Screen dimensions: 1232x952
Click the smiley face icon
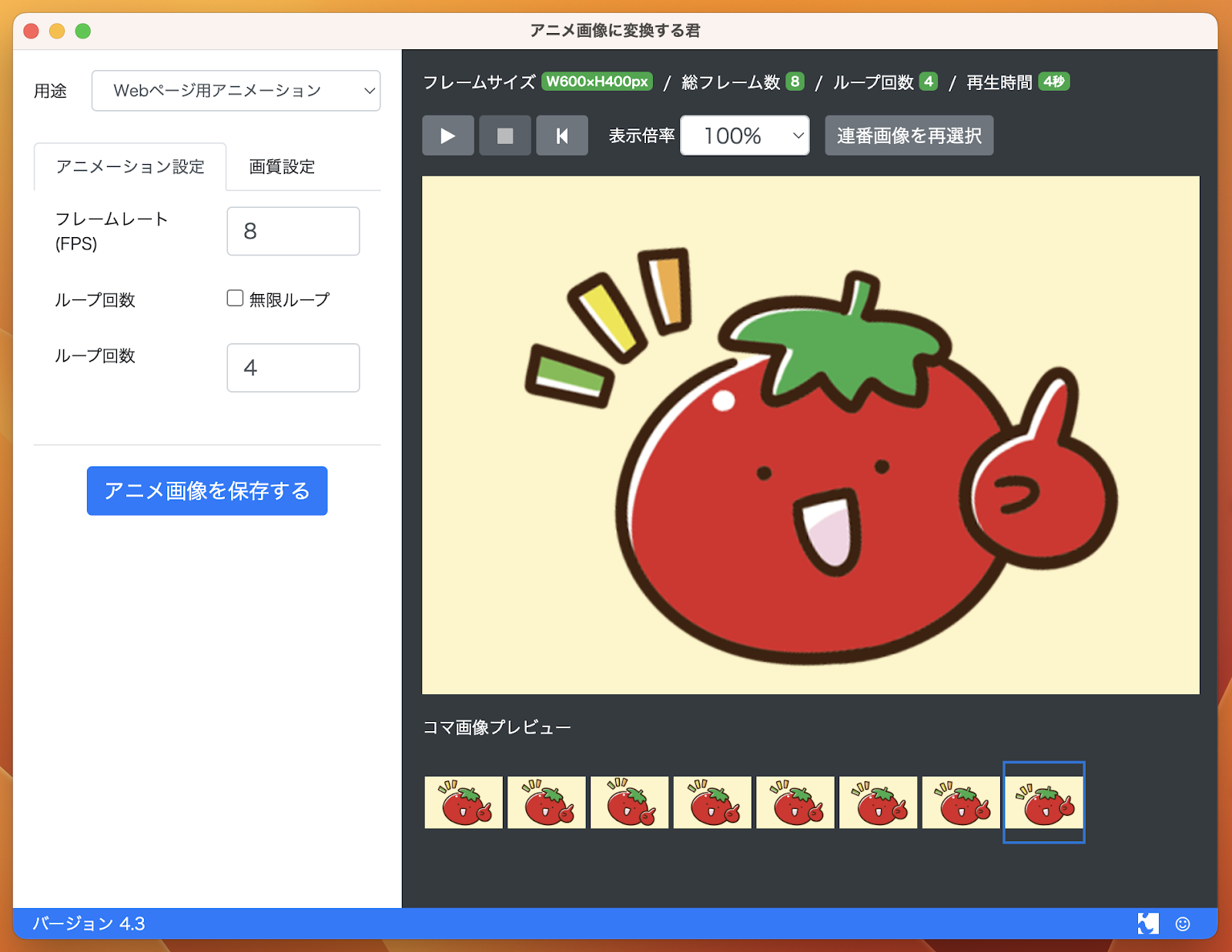pyautogui.click(x=1183, y=924)
